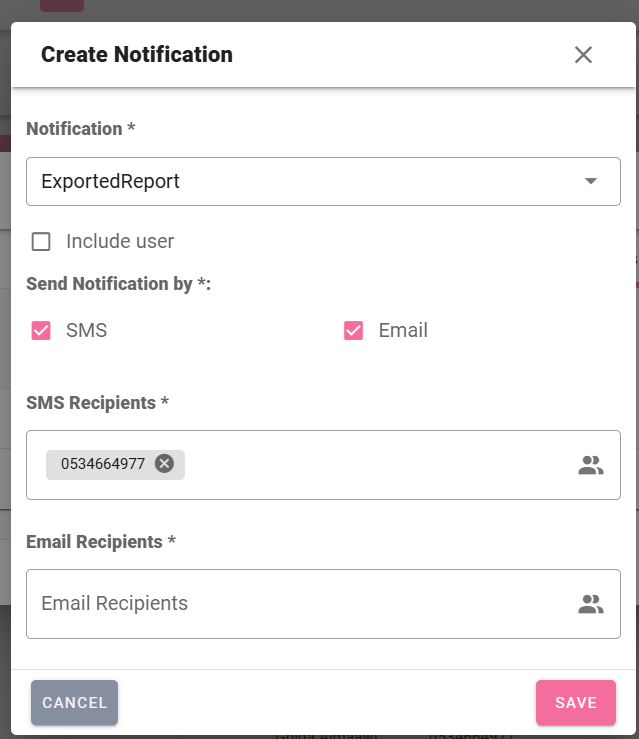Click the SAVE button
Viewport: 639px width, 739px height.
tap(576, 702)
